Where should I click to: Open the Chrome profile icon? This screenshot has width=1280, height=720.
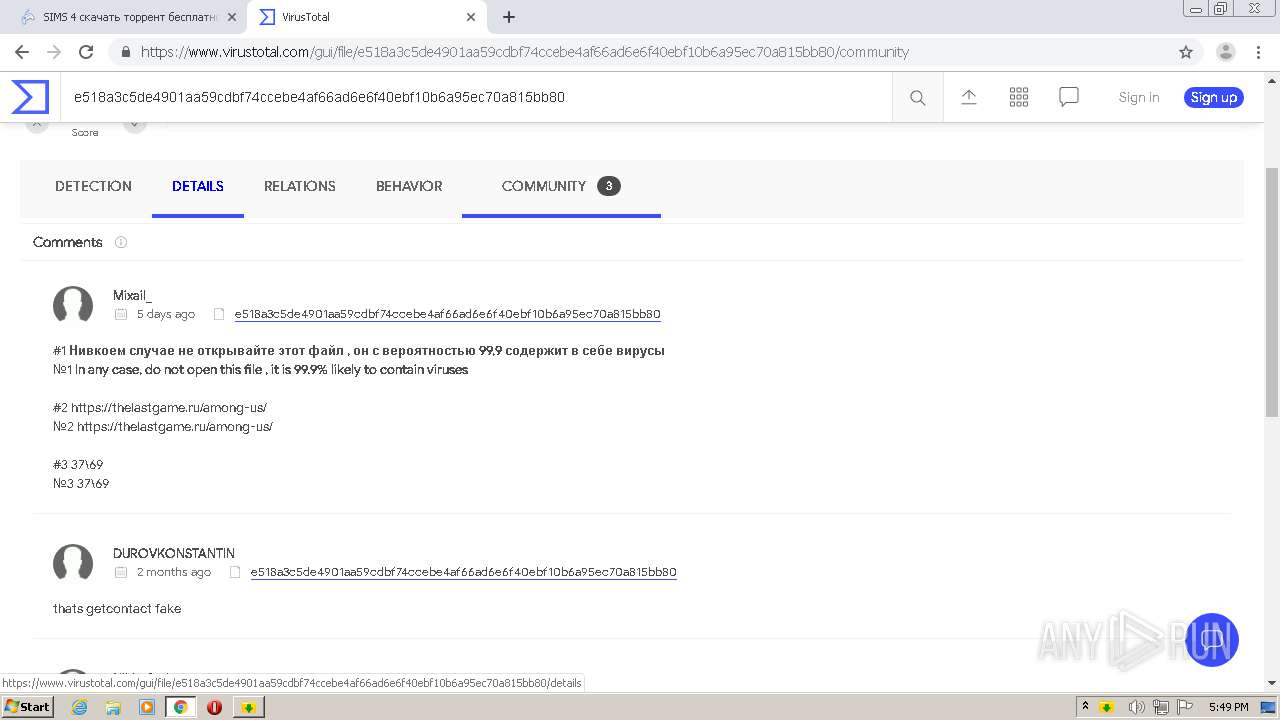pyautogui.click(x=1225, y=52)
